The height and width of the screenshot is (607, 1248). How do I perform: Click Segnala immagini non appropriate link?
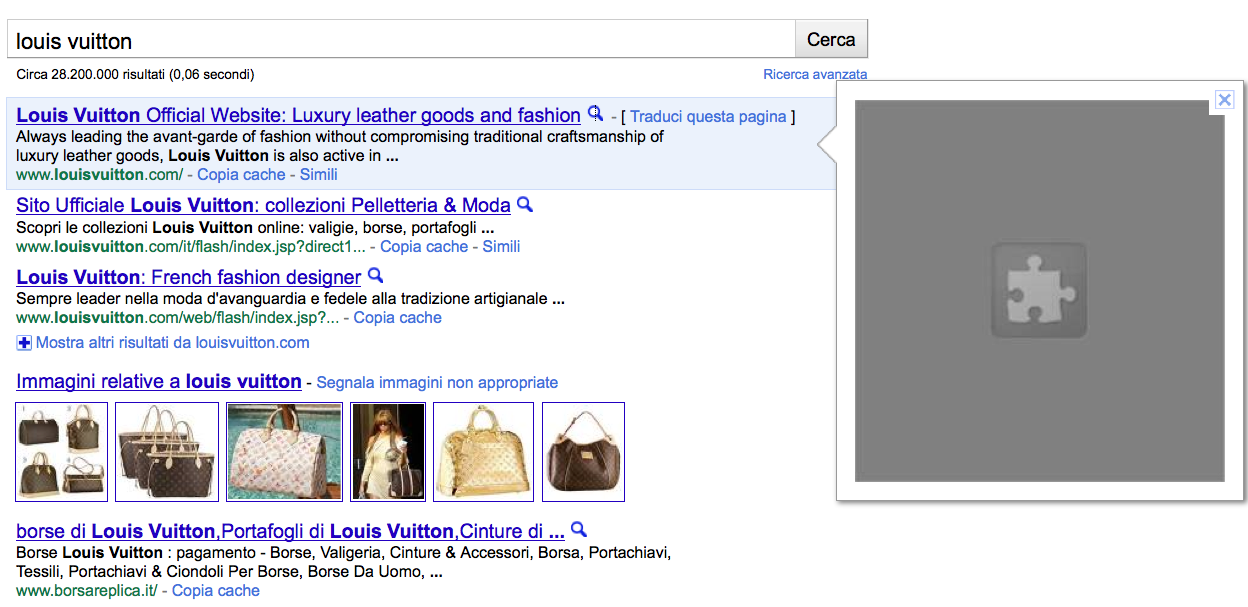(437, 383)
